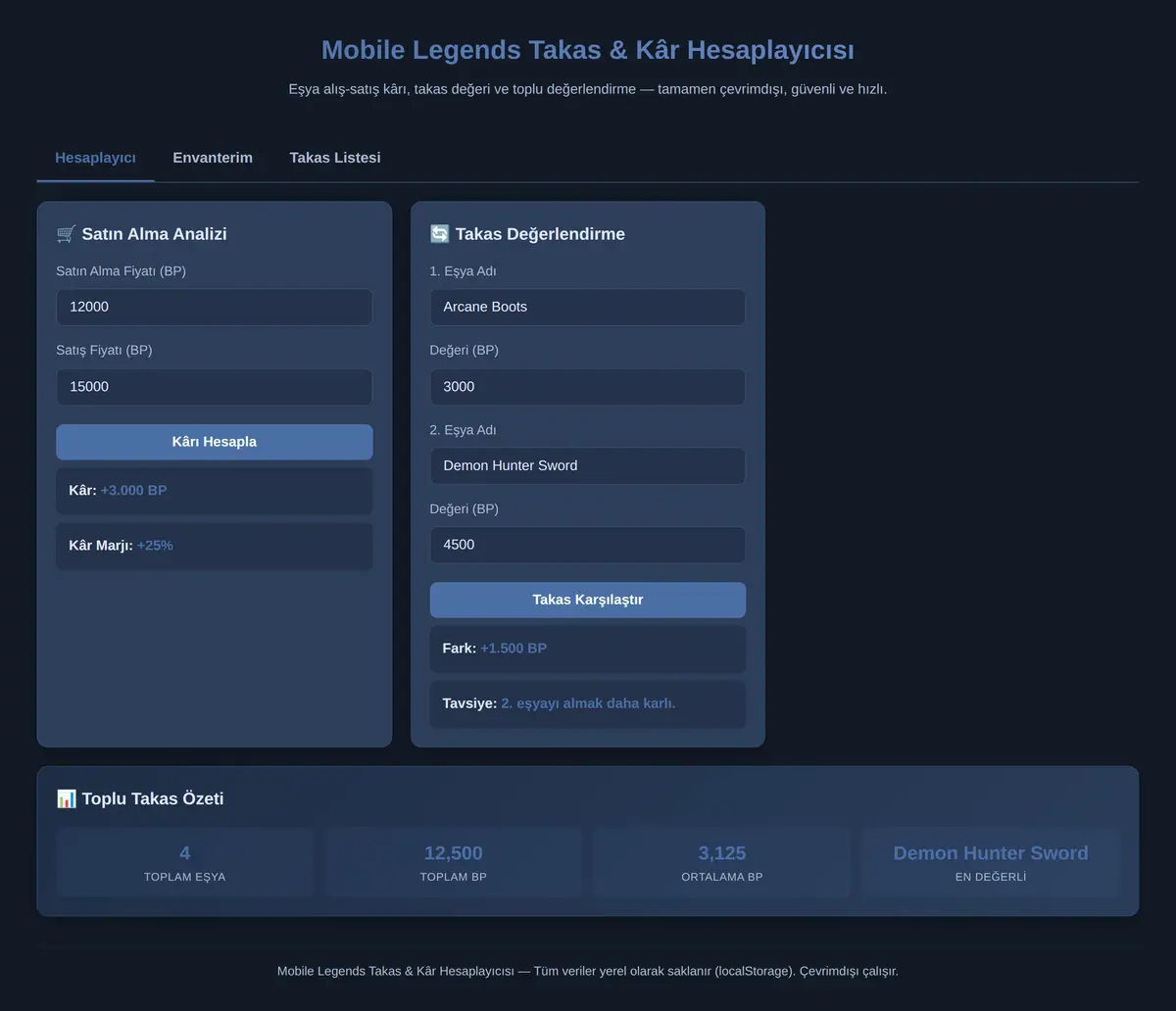Click the Ortalama BP card showing 3,125
1176x1011 pixels.
click(722, 862)
